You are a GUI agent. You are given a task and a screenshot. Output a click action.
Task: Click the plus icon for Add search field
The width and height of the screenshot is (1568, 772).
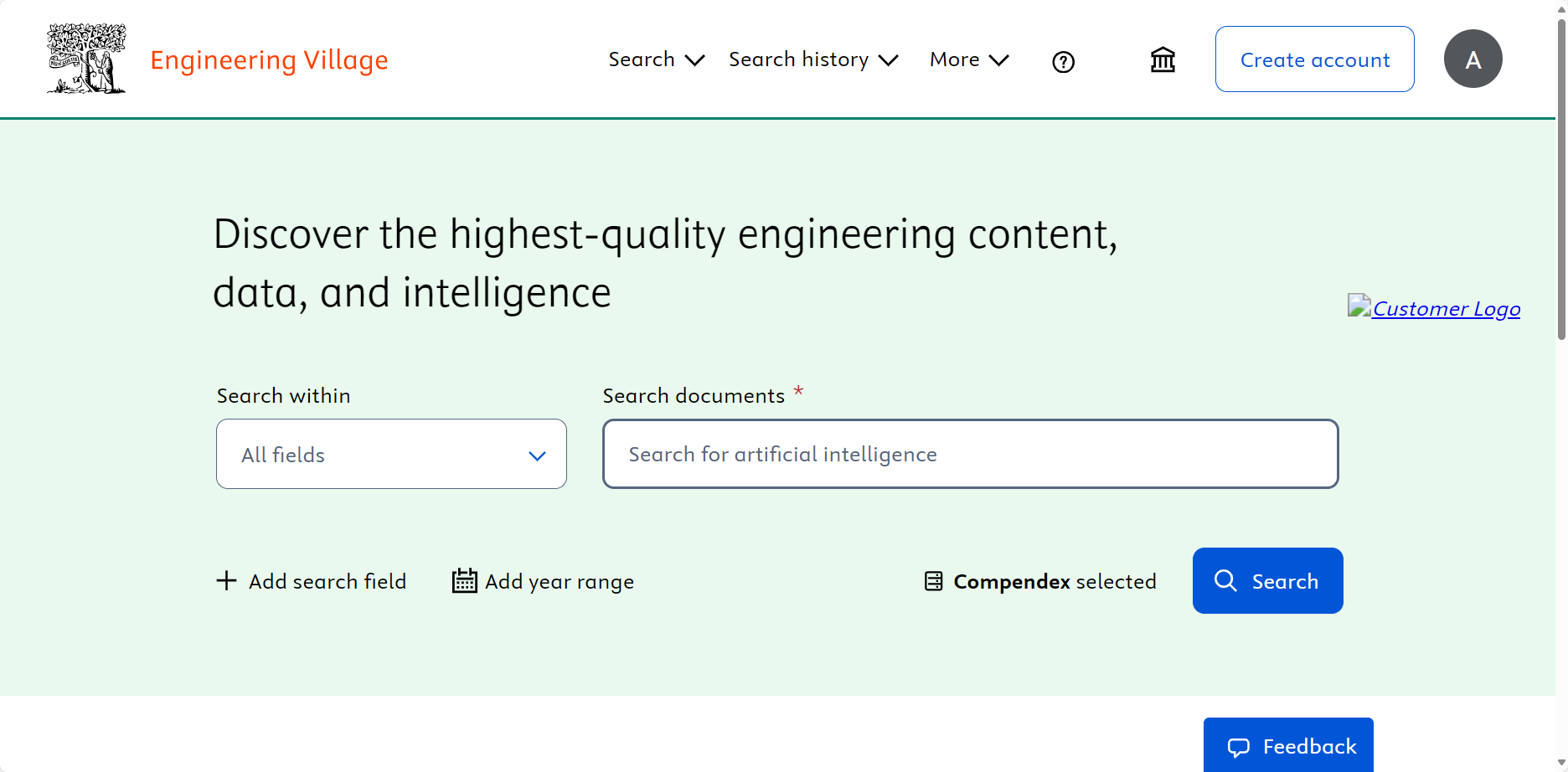[226, 581]
